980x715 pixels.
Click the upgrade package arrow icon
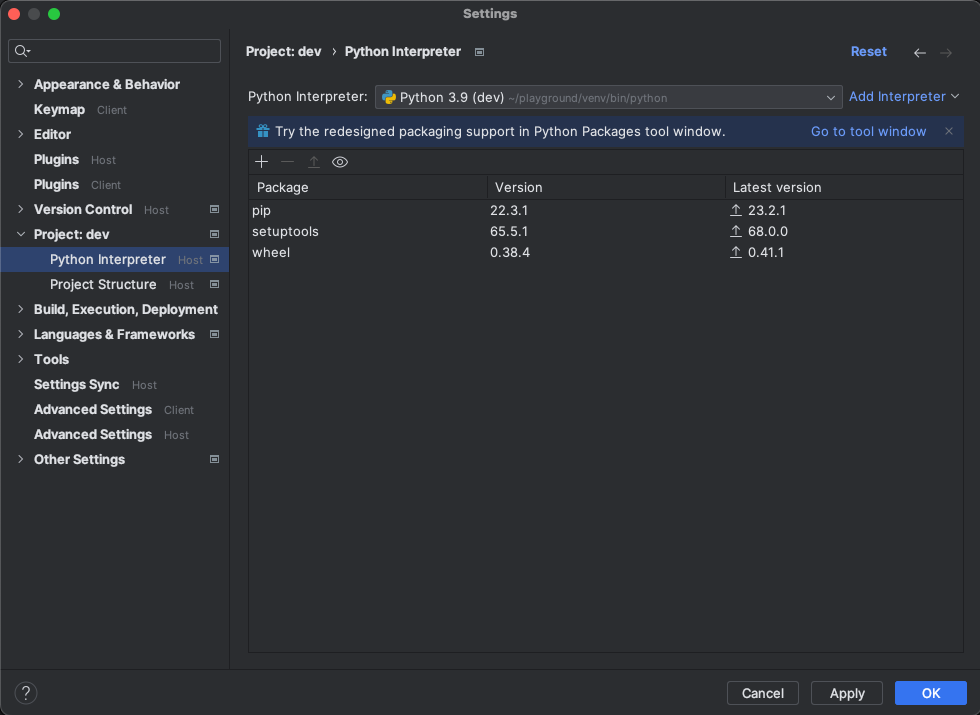(314, 162)
